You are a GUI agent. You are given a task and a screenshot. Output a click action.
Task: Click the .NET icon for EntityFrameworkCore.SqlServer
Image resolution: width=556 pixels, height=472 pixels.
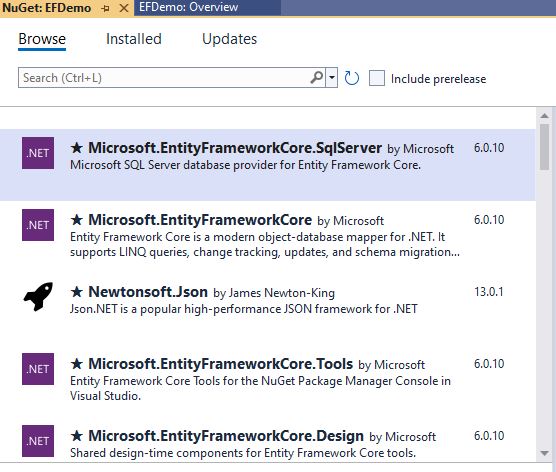click(x=38, y=153)
